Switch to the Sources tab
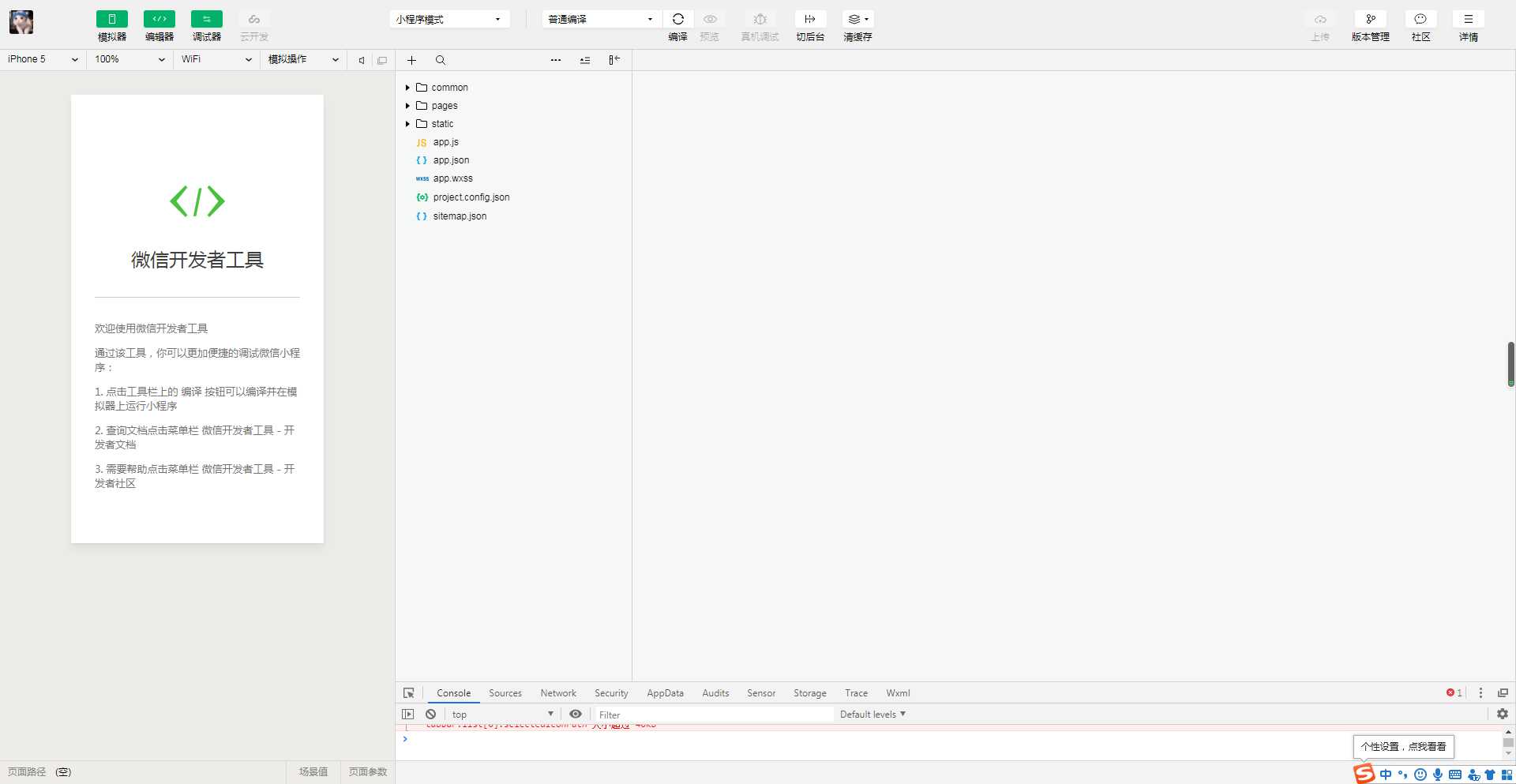This screenshot has height=784, width=1516. pos(505,693)
